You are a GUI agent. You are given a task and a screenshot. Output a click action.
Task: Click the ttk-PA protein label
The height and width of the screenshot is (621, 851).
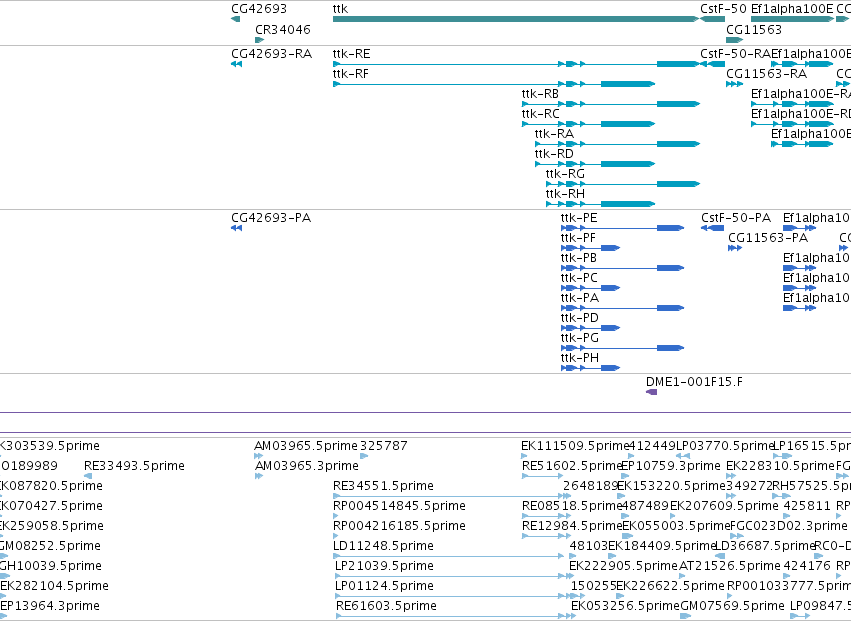580,298
